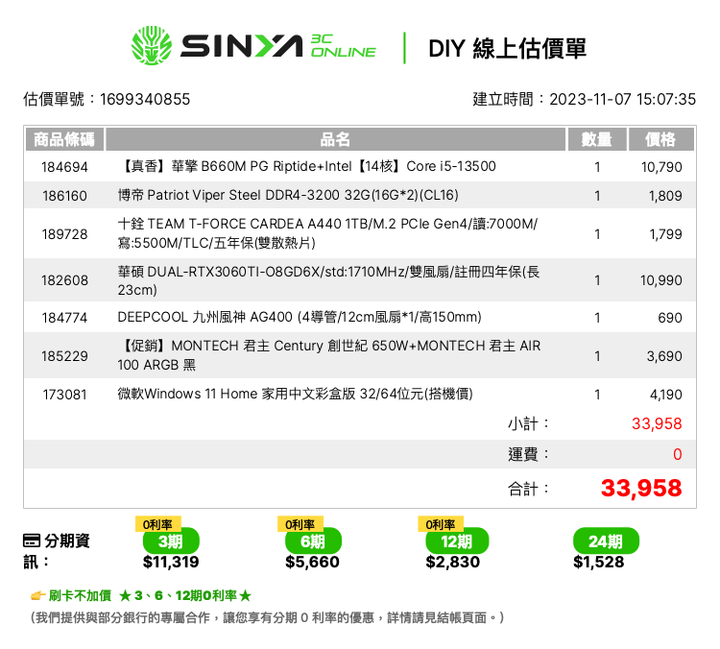Click the $11,319 installment amount
This screenshot has height=649, width=720.
coord(171,562)
